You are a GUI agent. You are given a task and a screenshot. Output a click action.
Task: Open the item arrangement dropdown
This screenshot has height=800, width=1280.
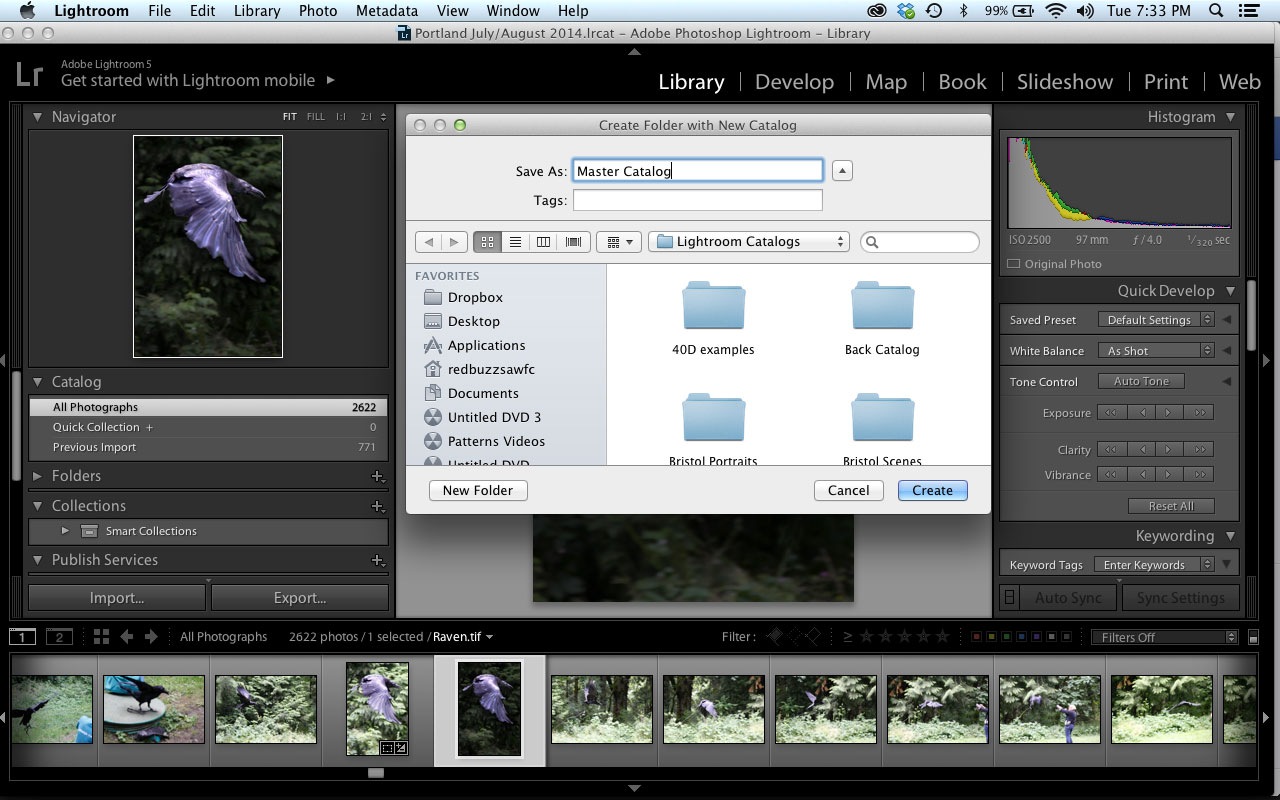pyautogui.click(x=619, y=242)
